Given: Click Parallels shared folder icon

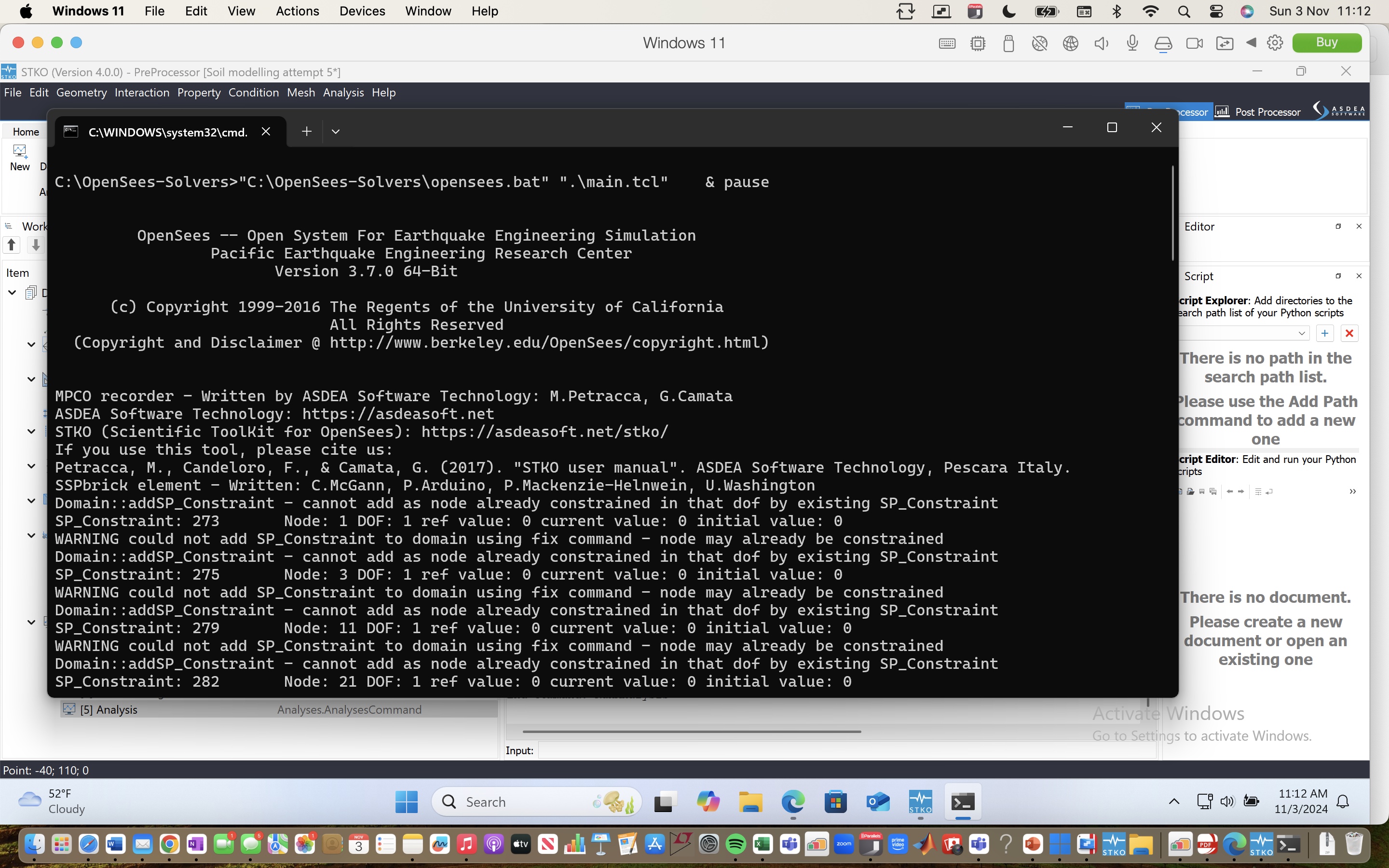Looking at the screenshot, I should tap(1224, 43).
